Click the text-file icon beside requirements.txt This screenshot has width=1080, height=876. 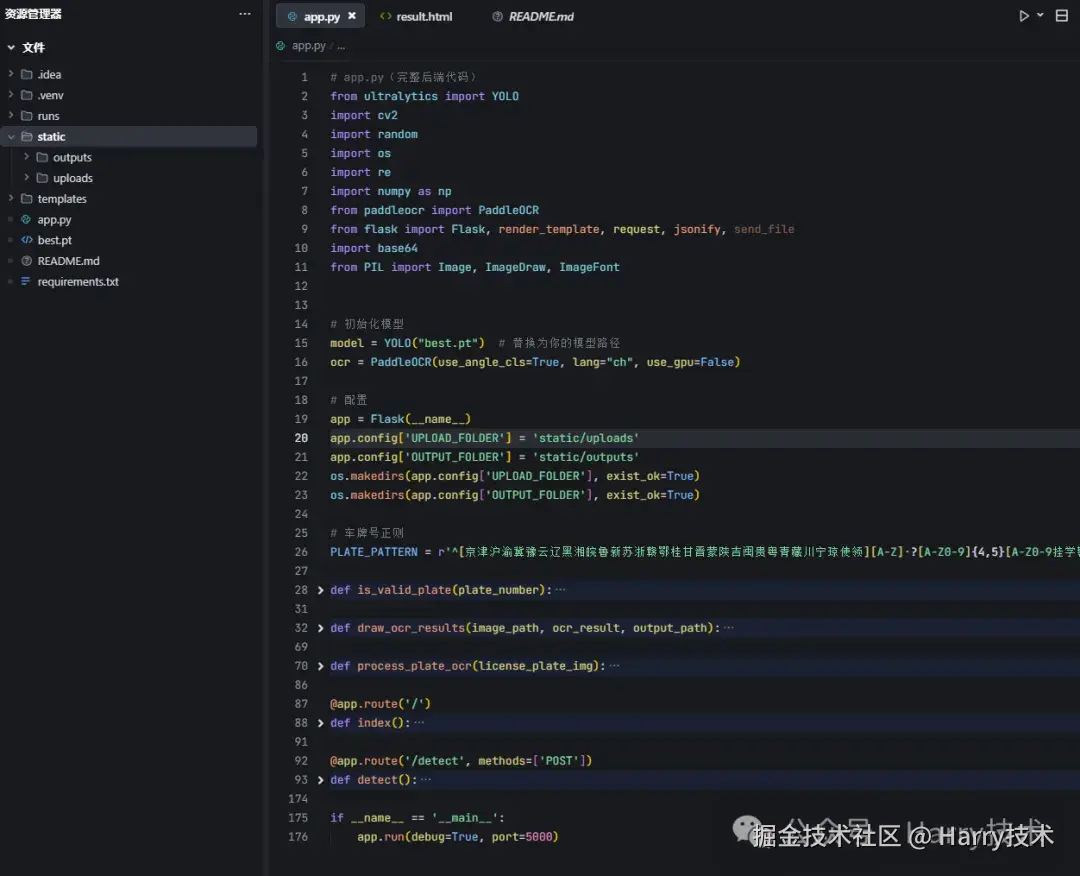point(25,281)
